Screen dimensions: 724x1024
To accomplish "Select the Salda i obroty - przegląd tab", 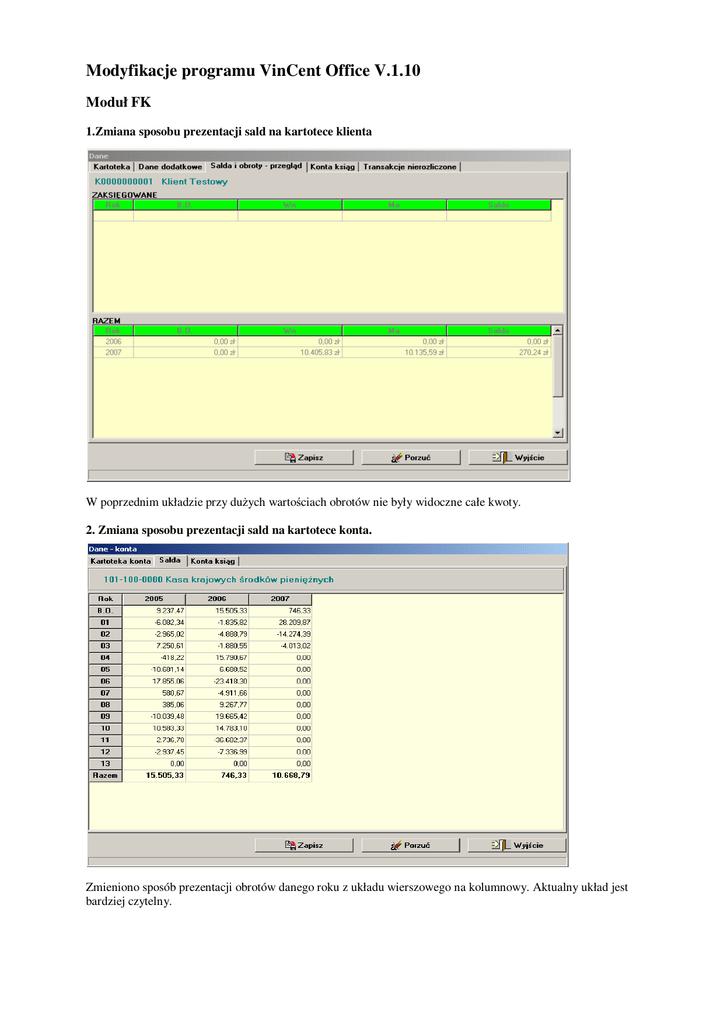I will [x=256, y=166].
